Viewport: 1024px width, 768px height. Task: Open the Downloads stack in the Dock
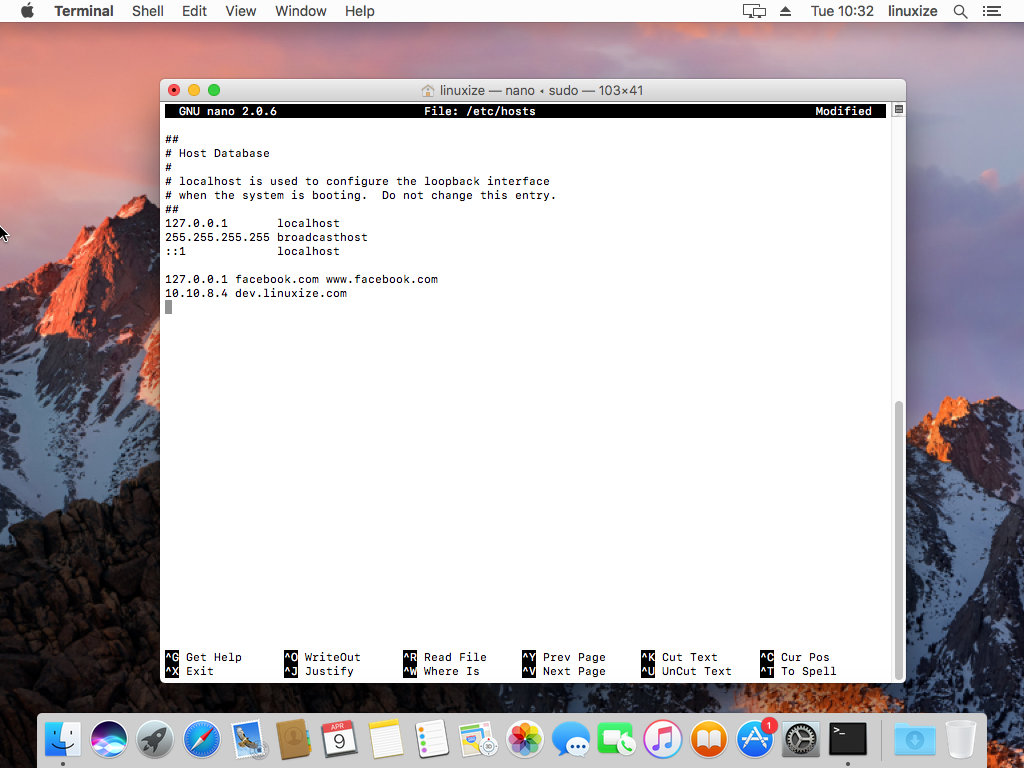pyautogui.click(x=915, y=741)
